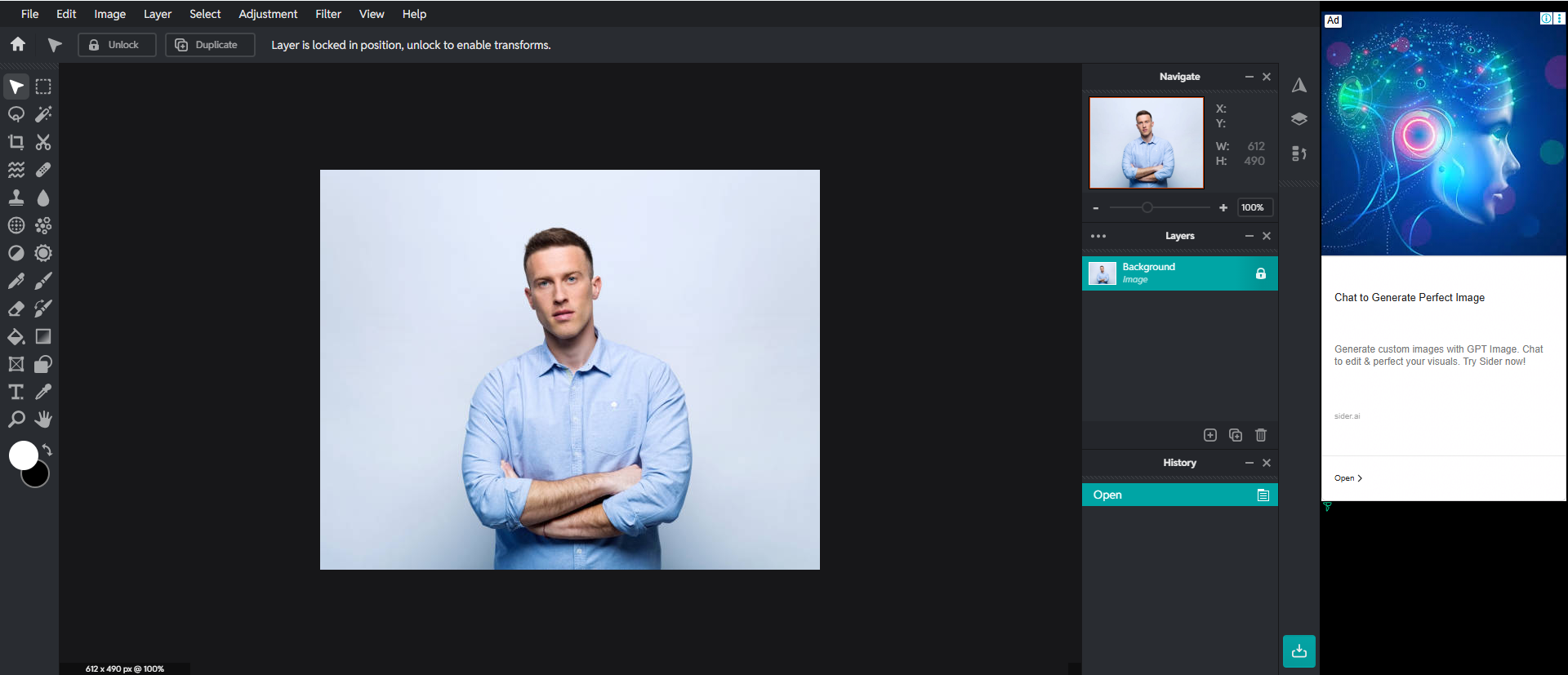Select the Lasso selection tool
This screenshot has width=1568, height=675.
[x=16, y=114]
